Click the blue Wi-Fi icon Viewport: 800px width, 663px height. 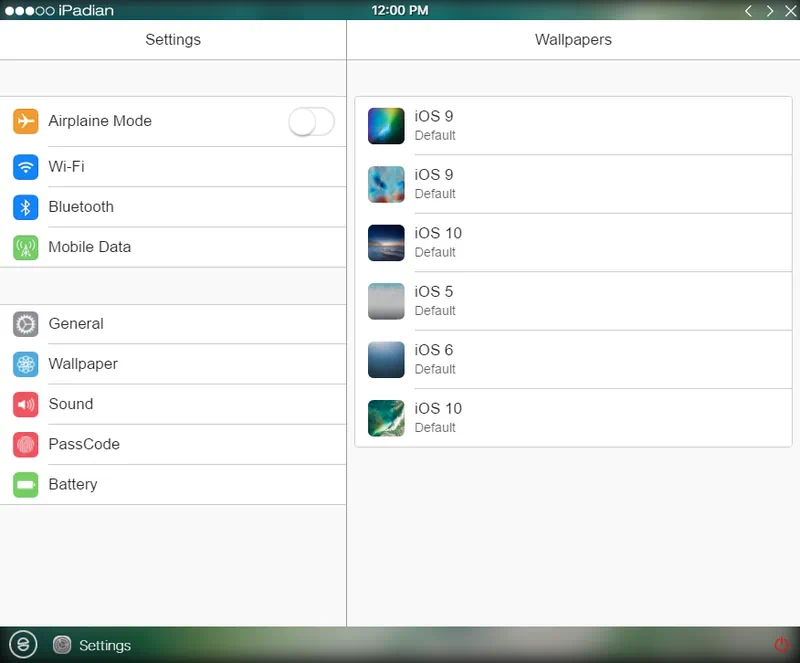26,167
